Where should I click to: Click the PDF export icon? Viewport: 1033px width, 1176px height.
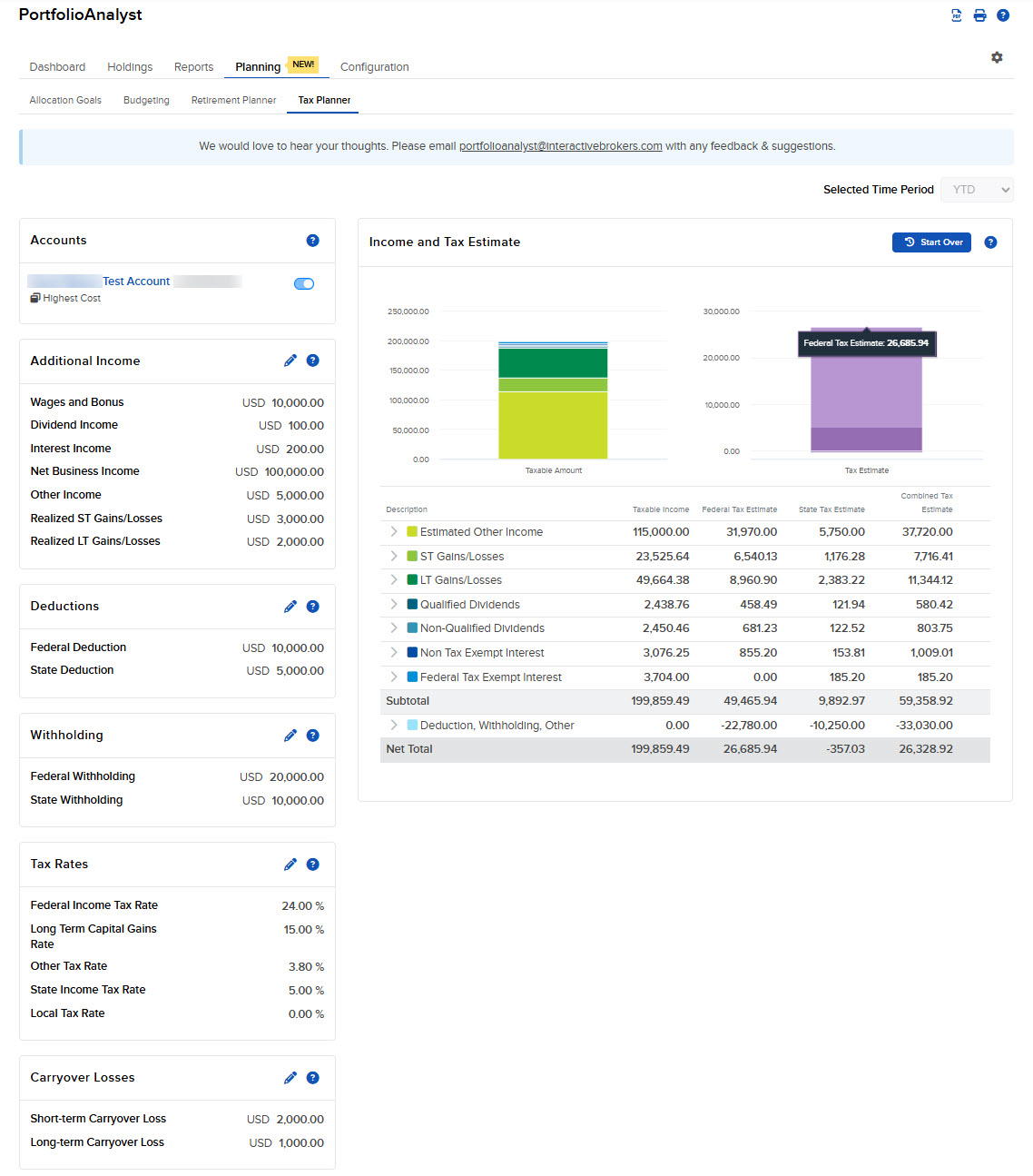point(956,15)
